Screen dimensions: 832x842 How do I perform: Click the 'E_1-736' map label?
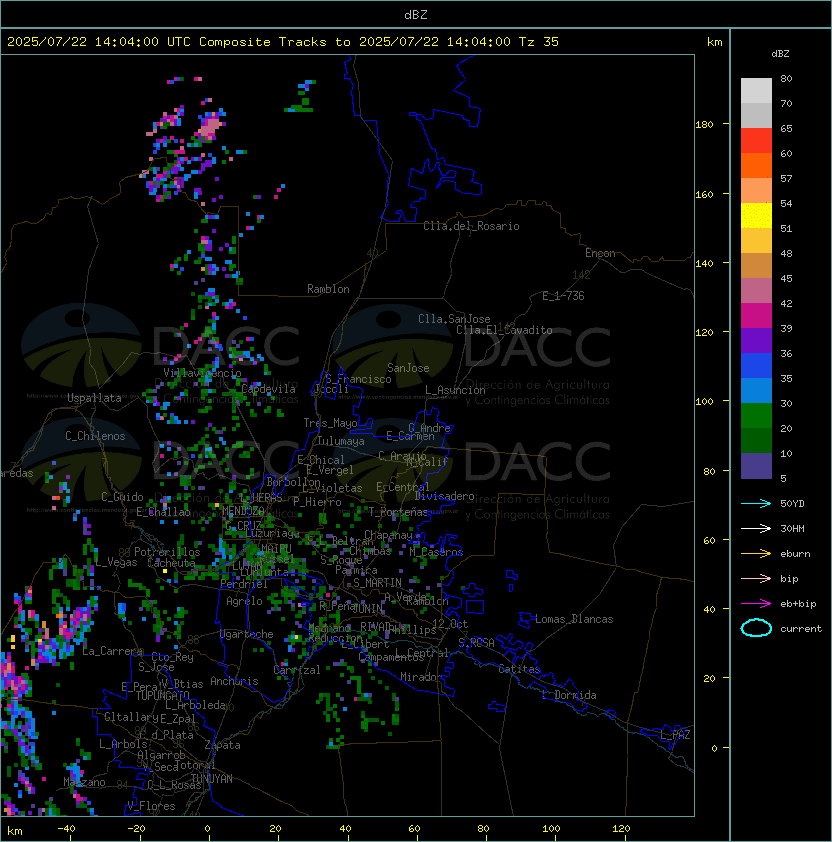563,296
